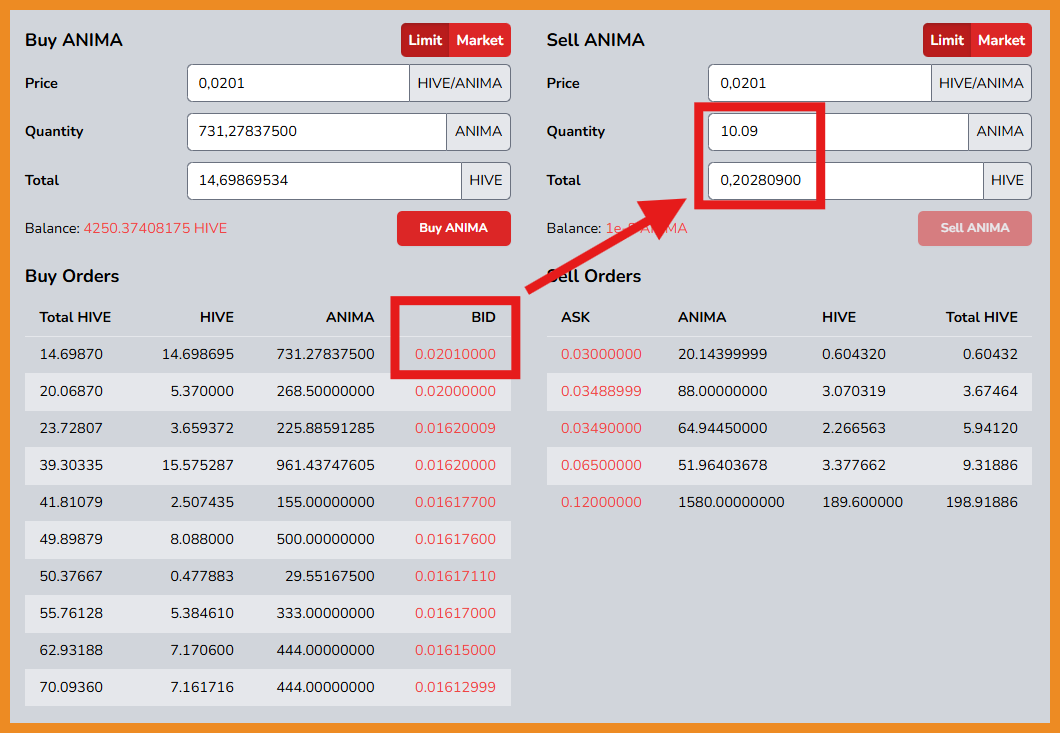The height and width of the screenshot is (733, 1060).
Task: Click sell order quantity 64.94450000
Action: (x=723, y=428)
